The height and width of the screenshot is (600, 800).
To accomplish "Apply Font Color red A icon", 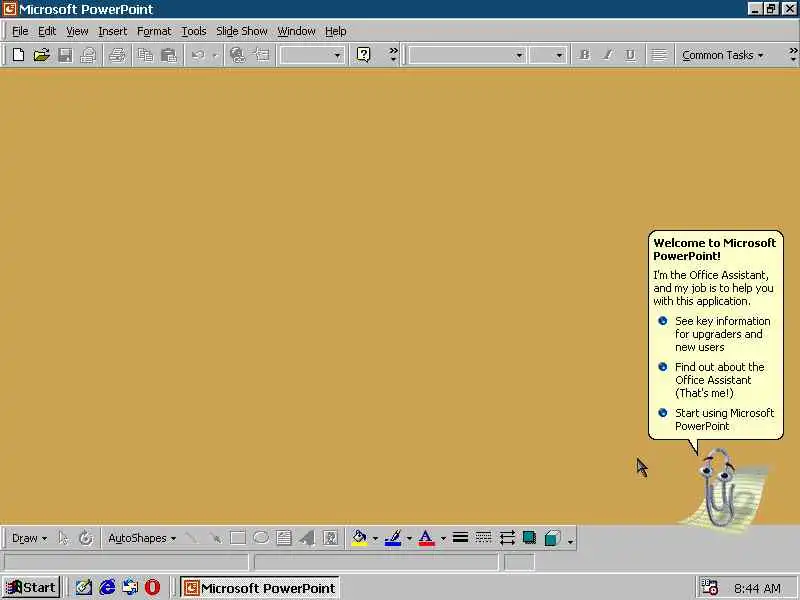I will (427, 538).
